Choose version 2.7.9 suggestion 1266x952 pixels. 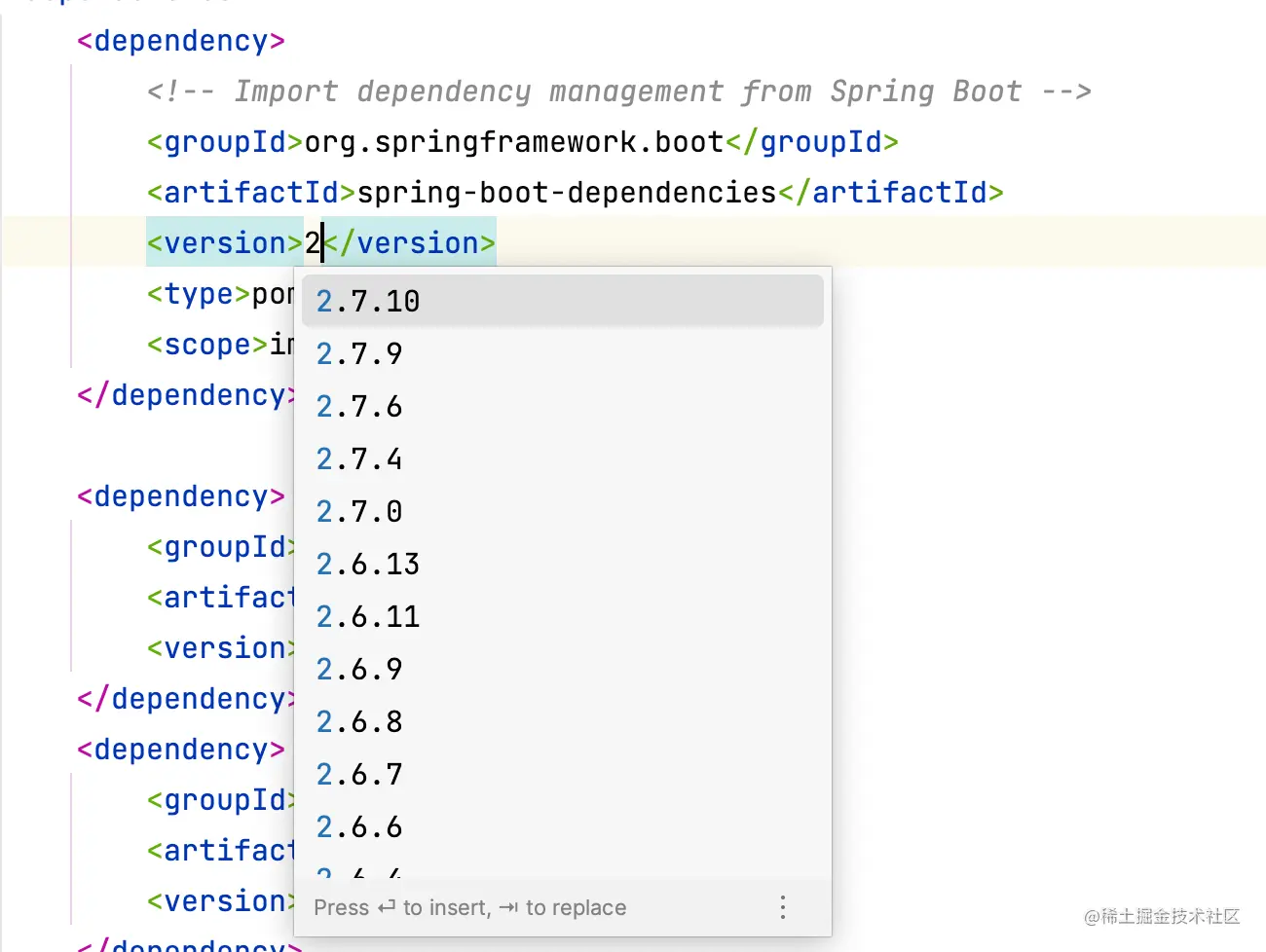click(x=563, y=353)
